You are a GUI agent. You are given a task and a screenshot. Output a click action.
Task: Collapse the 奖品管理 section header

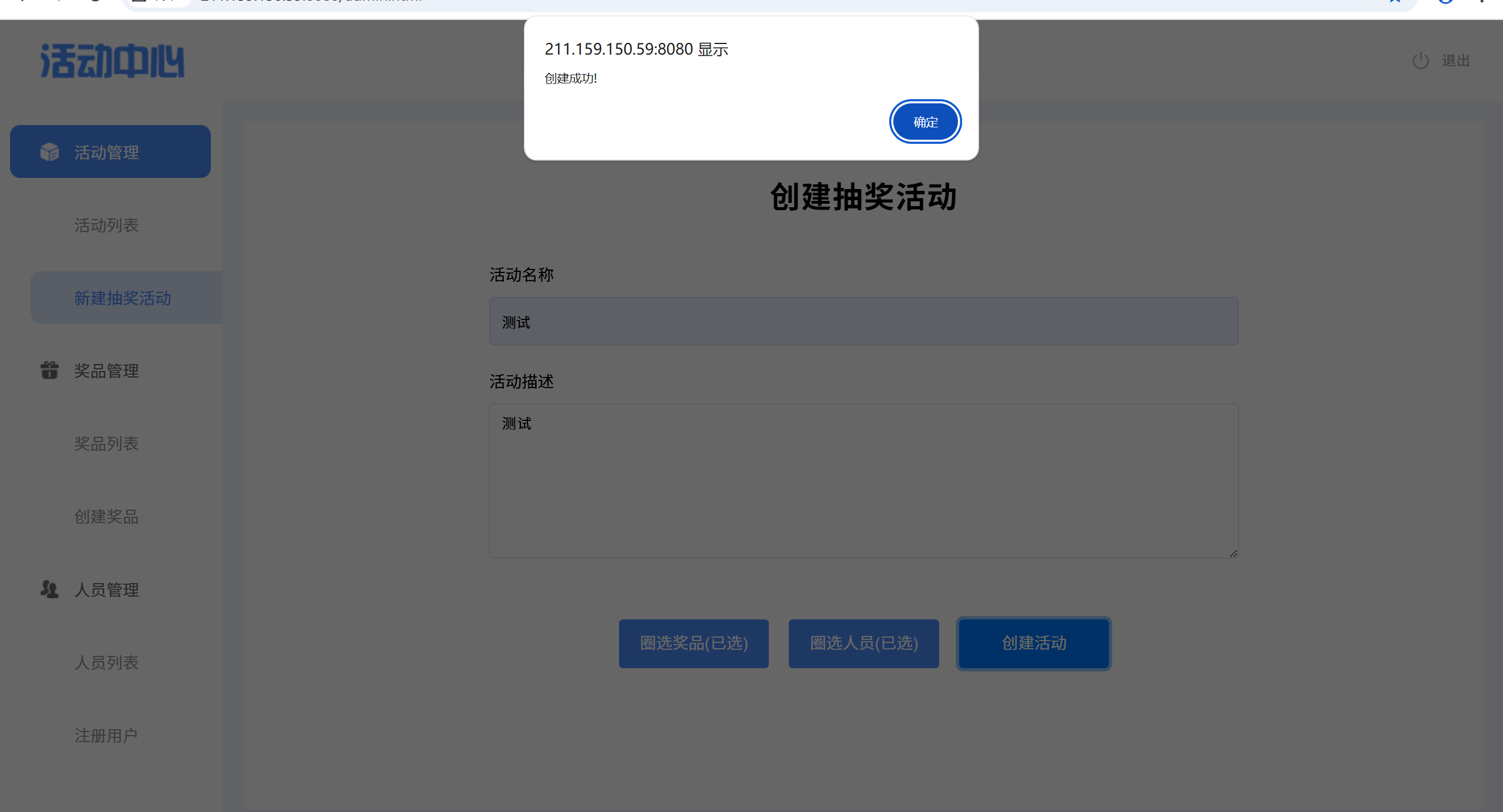pyautogui.click(x=107, y=371)
